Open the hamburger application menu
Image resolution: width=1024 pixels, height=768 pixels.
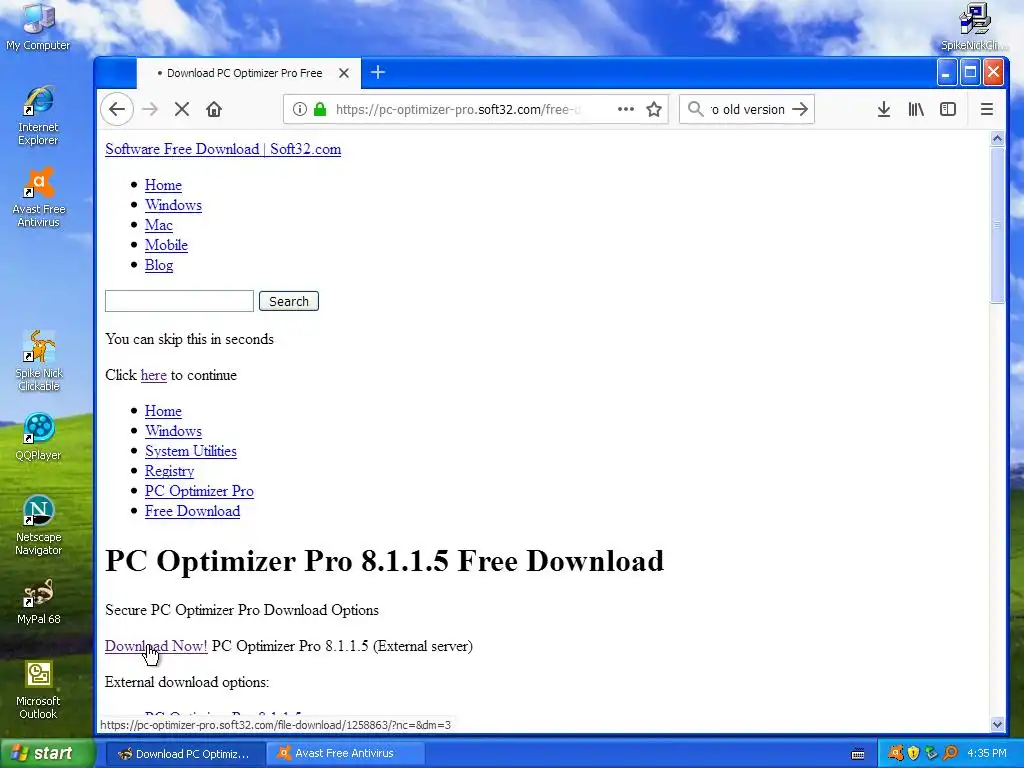(987, 109)
